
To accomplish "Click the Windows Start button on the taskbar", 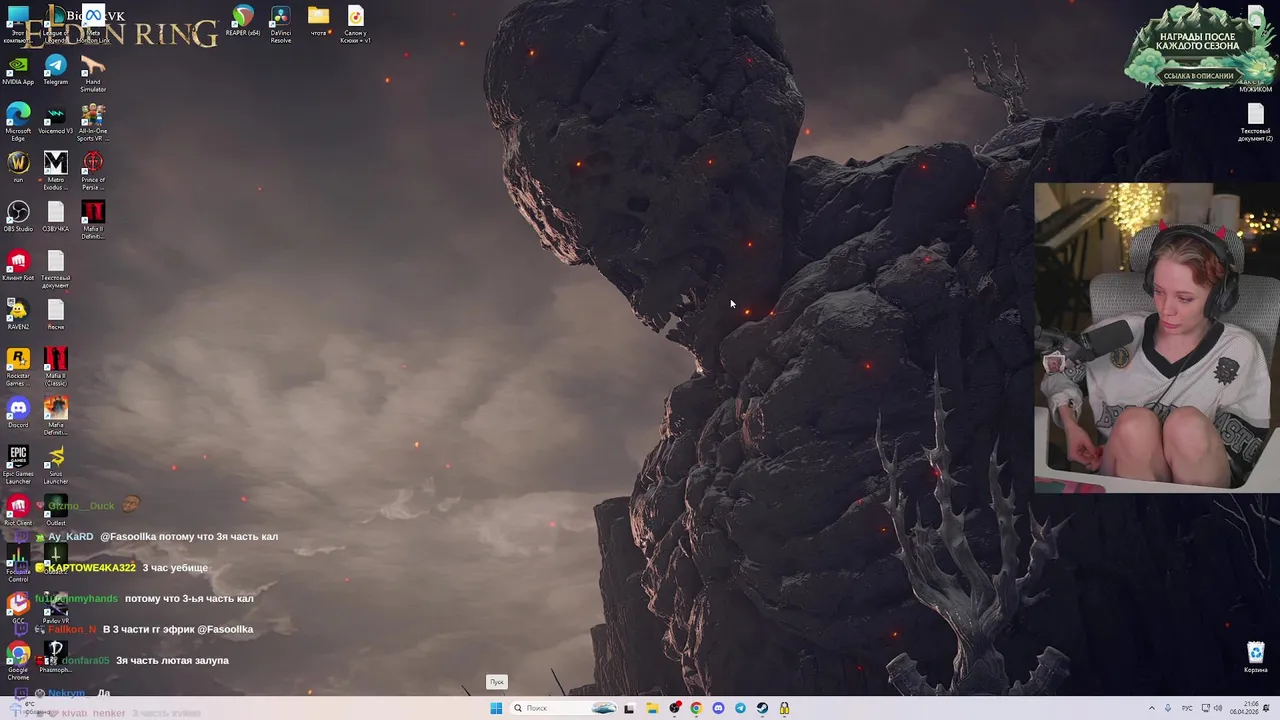I will coord(496,708).
